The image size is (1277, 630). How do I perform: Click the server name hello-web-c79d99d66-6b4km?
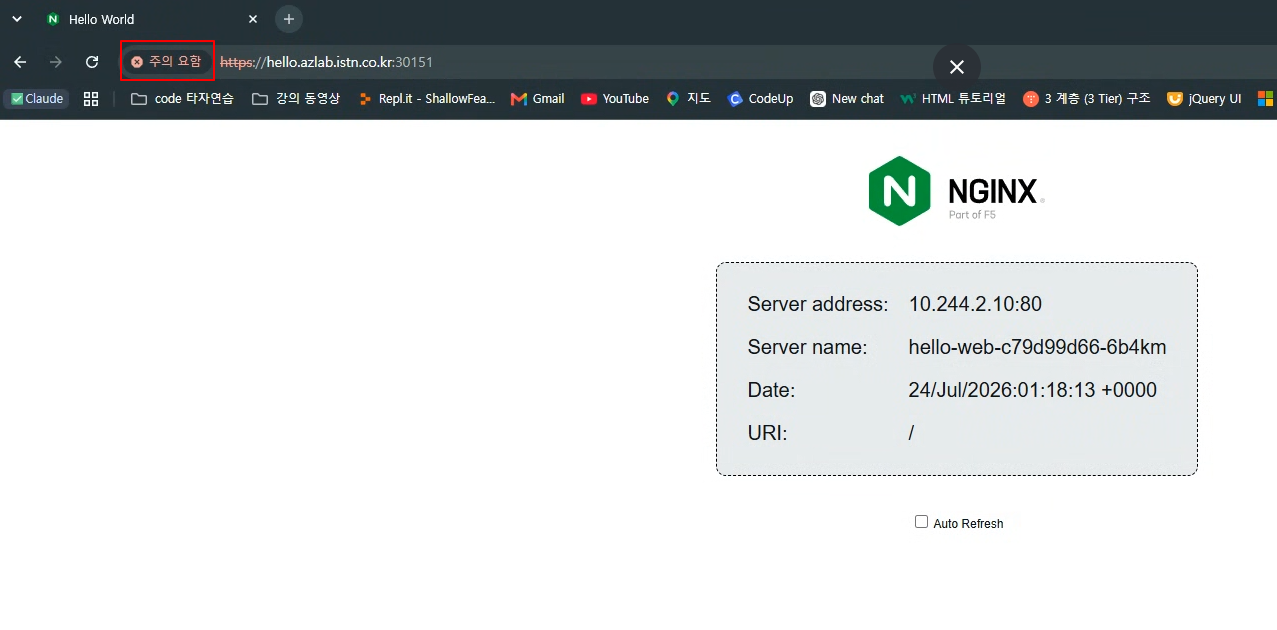pyautogui.click(x=1037, y=347)
